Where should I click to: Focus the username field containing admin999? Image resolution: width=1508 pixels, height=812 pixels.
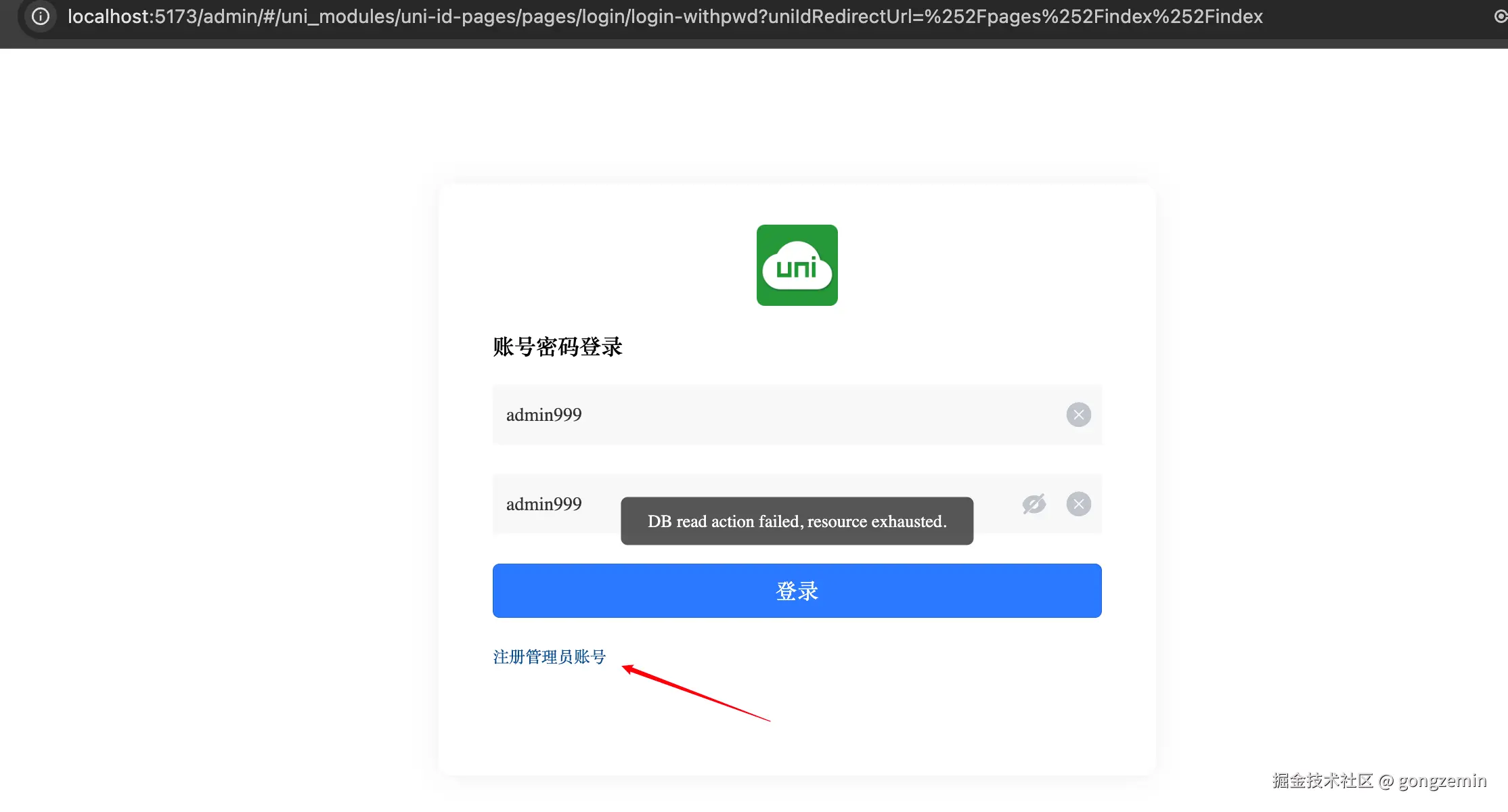[x=745, y=415]
